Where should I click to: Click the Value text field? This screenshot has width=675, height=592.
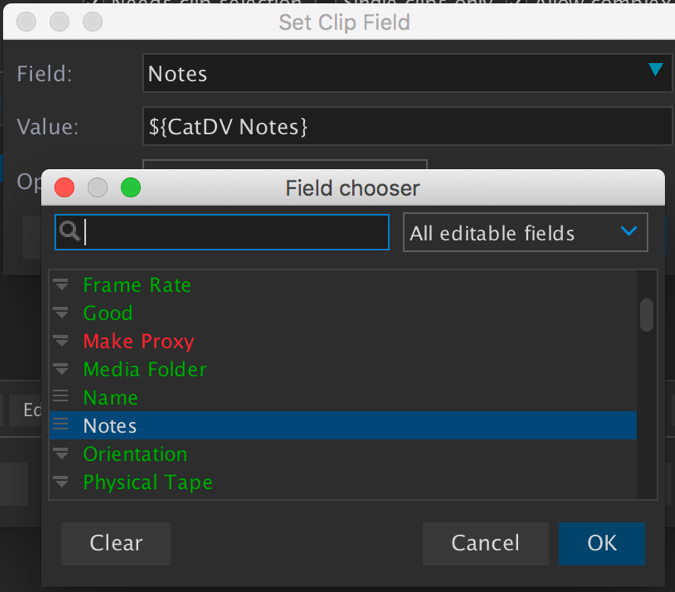coord(407,127)
